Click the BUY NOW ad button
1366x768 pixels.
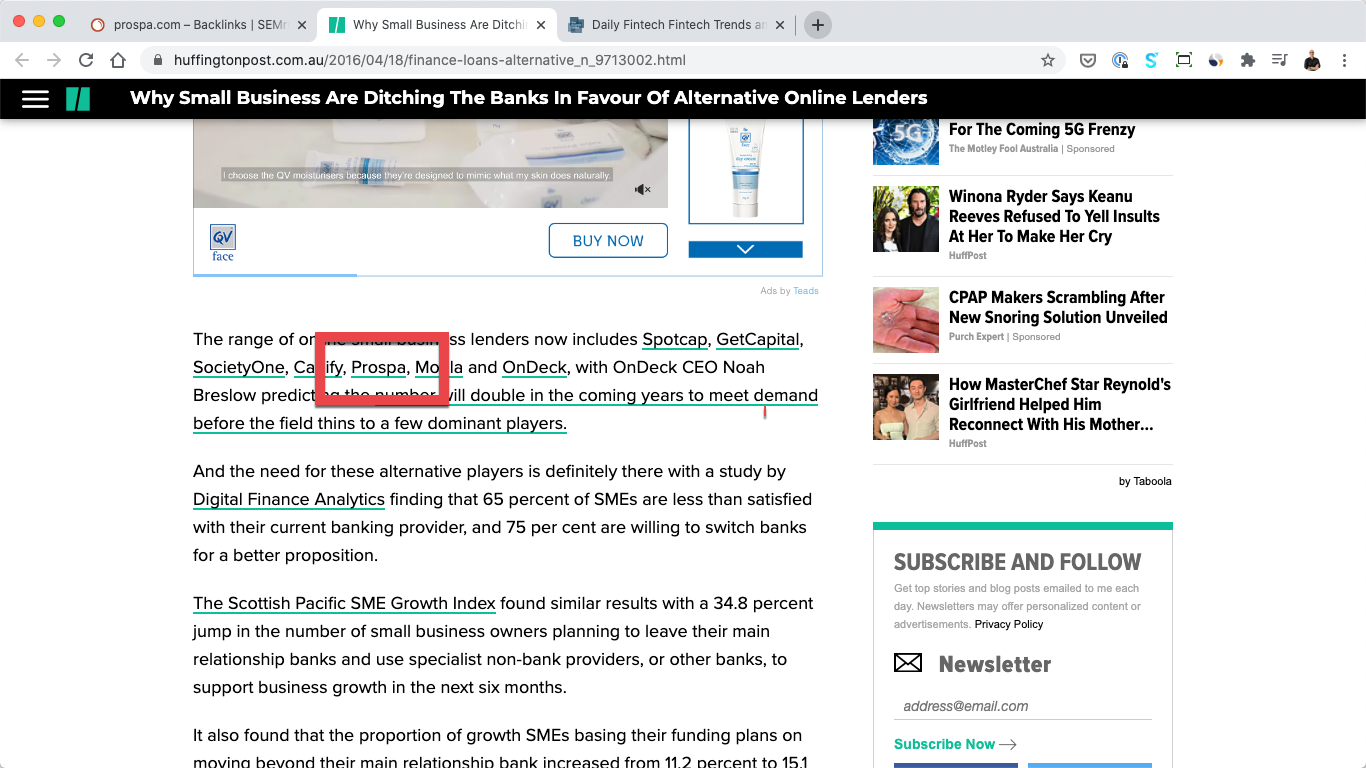click(x=608, y=241)
